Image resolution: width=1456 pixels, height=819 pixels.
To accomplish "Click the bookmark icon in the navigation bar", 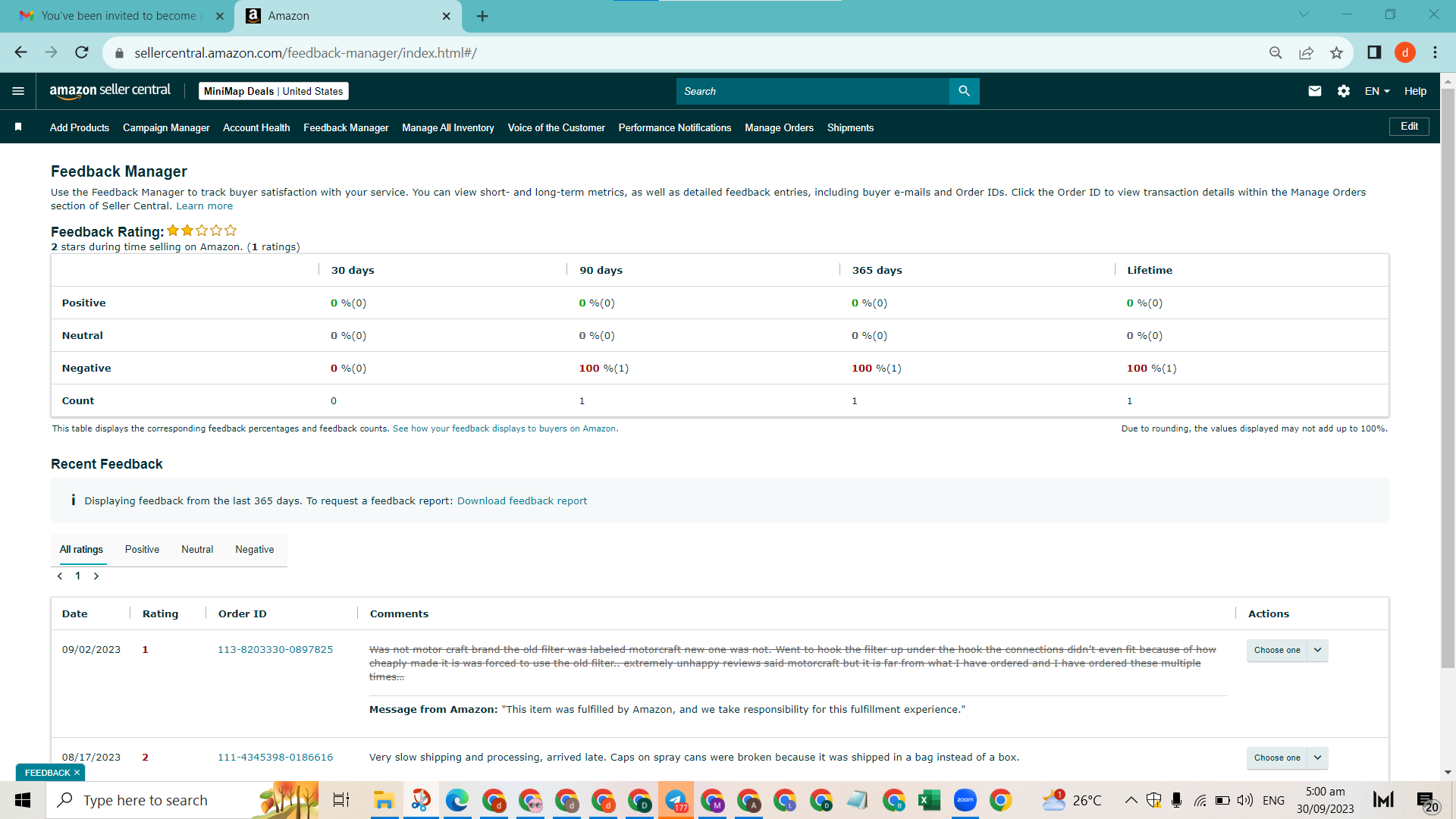I will point(18,127).
